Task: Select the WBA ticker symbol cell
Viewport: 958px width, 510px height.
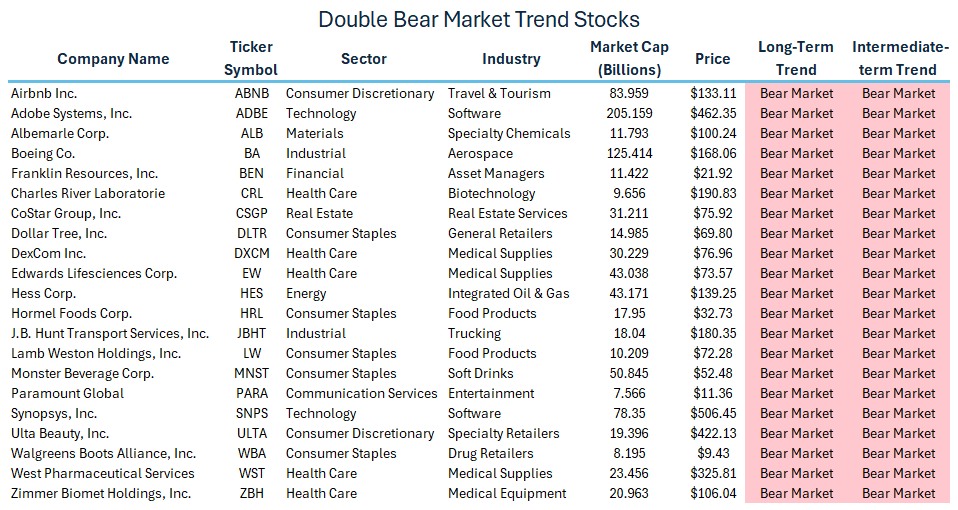Action: 251,453
